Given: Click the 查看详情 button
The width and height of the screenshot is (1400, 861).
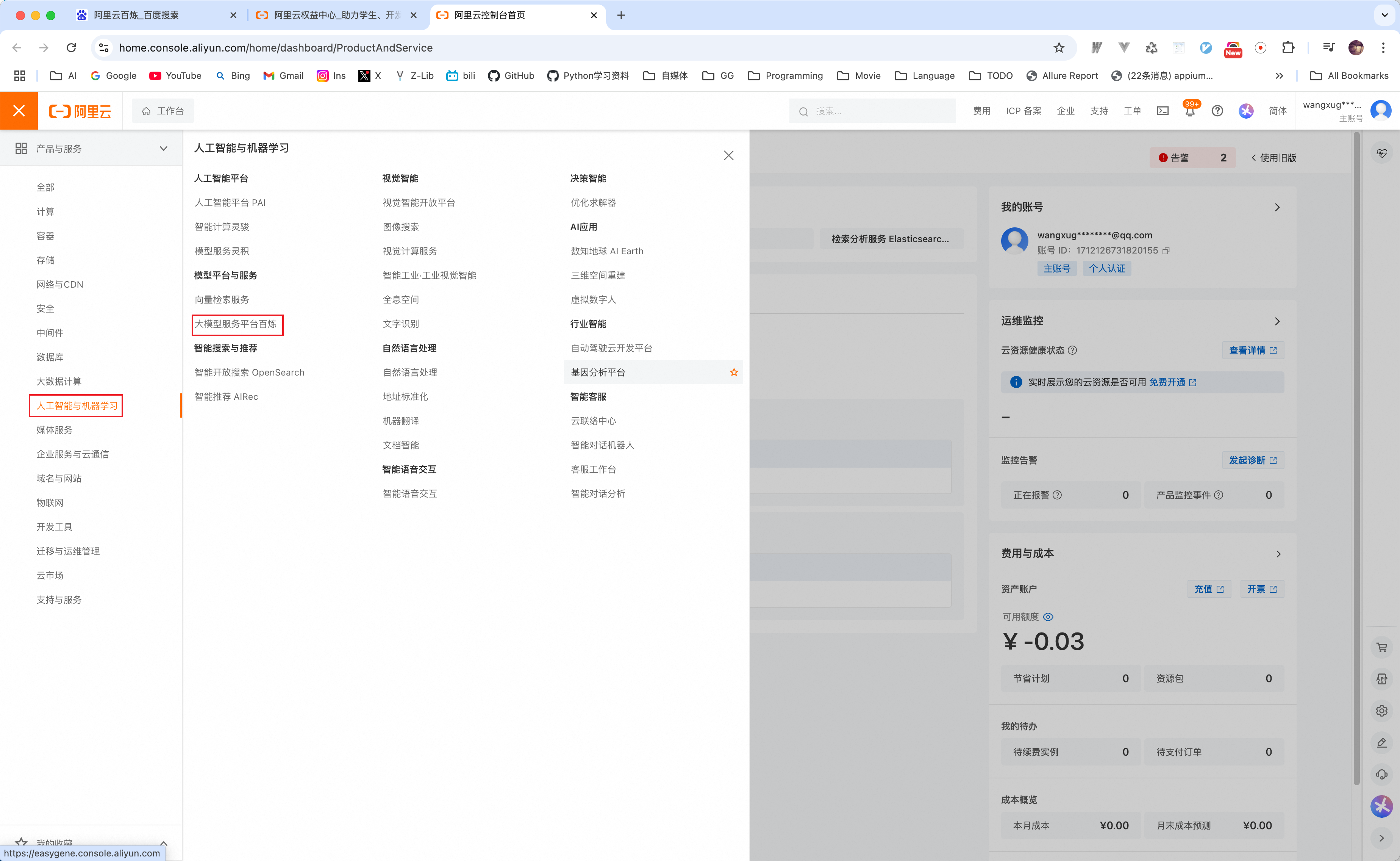Looking at the screenshot, I should 1253,350.
